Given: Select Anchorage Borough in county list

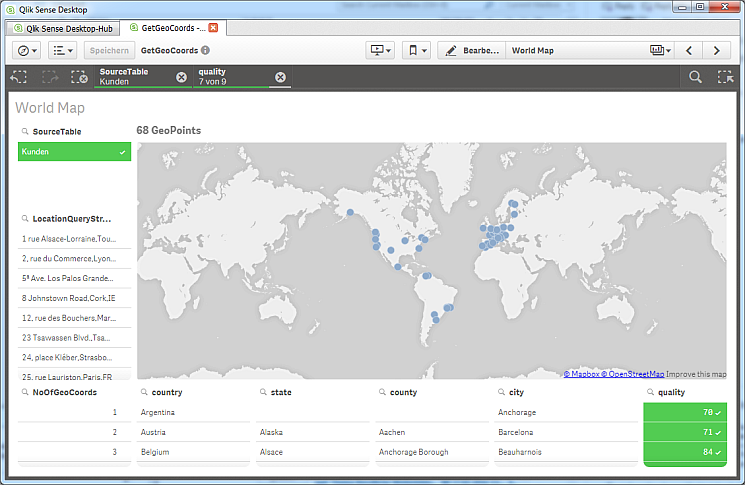Looking at the screenshot, I should click(x=432, y=452).
